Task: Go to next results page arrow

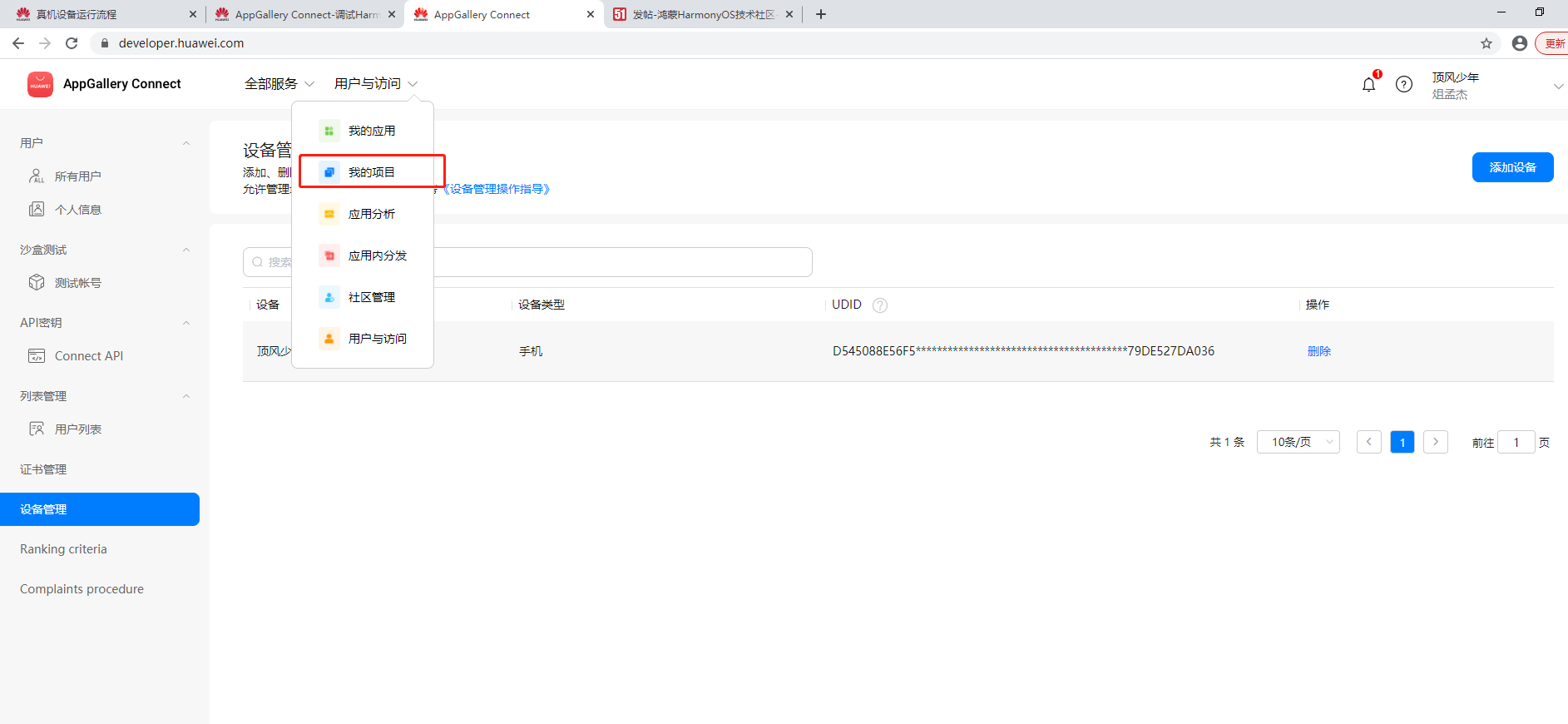Action: pos(1436,442)
